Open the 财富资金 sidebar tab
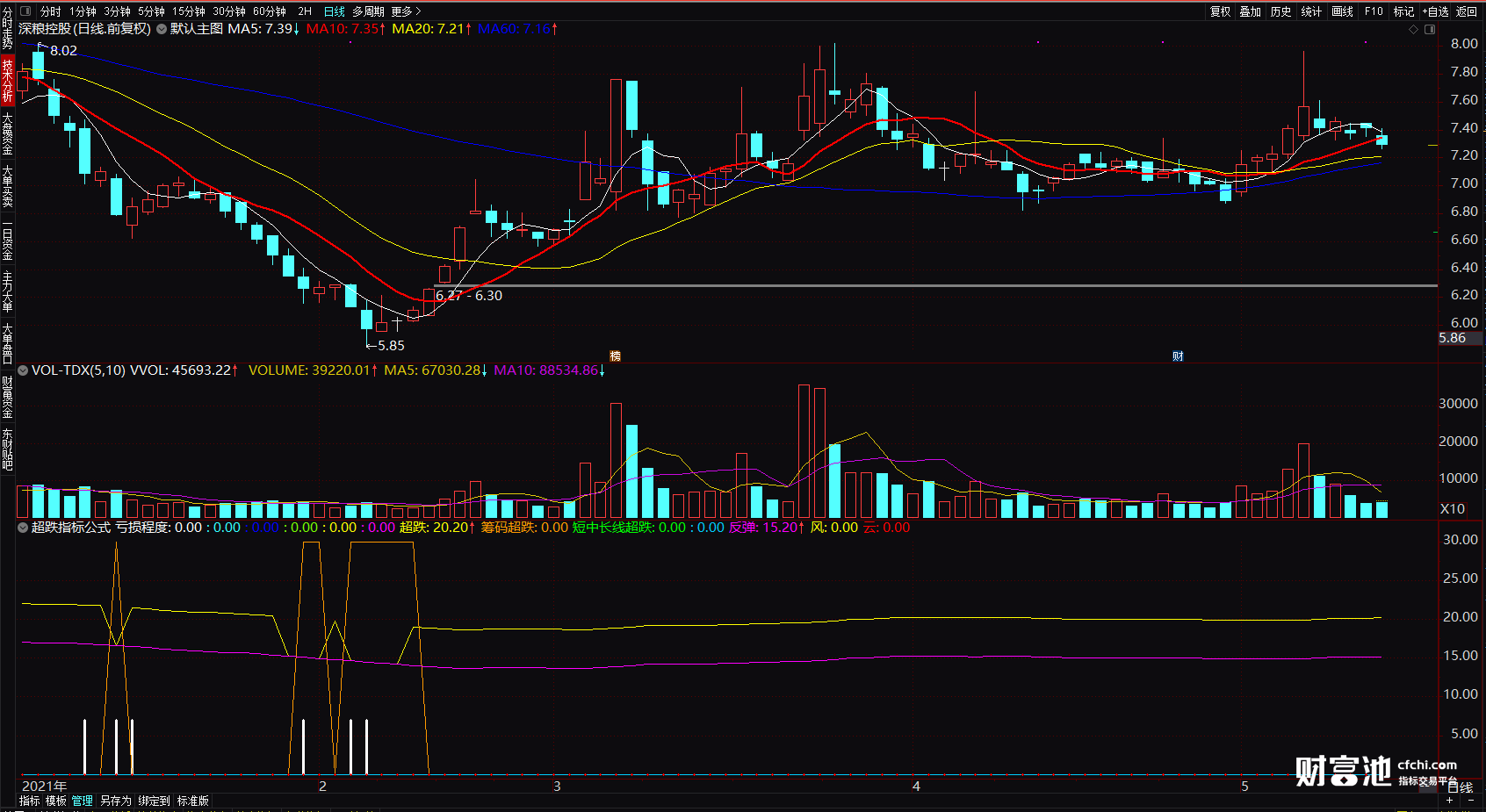Screen dimensions: 1486x812 point(7,397)
